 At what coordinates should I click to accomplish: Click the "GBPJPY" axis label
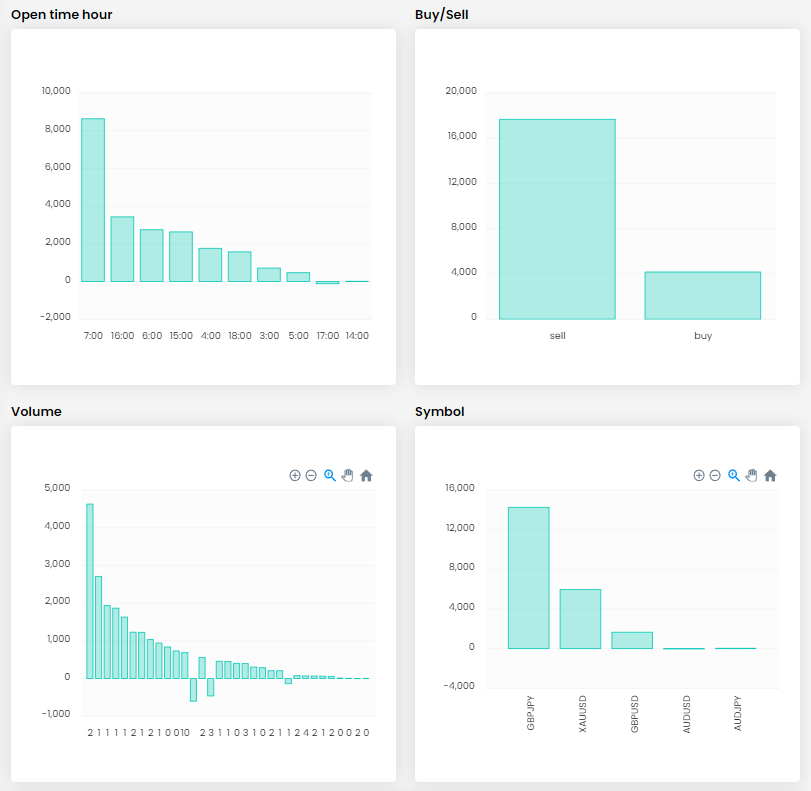pos(530,713)
